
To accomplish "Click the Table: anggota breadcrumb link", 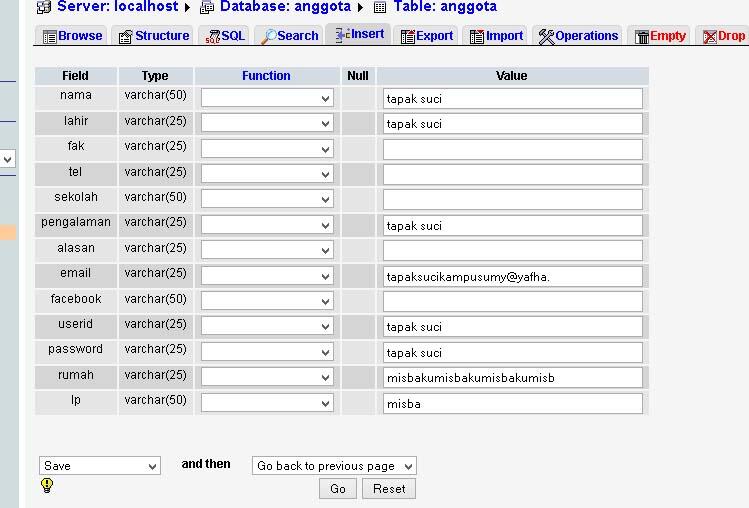I will pos(445,7).
